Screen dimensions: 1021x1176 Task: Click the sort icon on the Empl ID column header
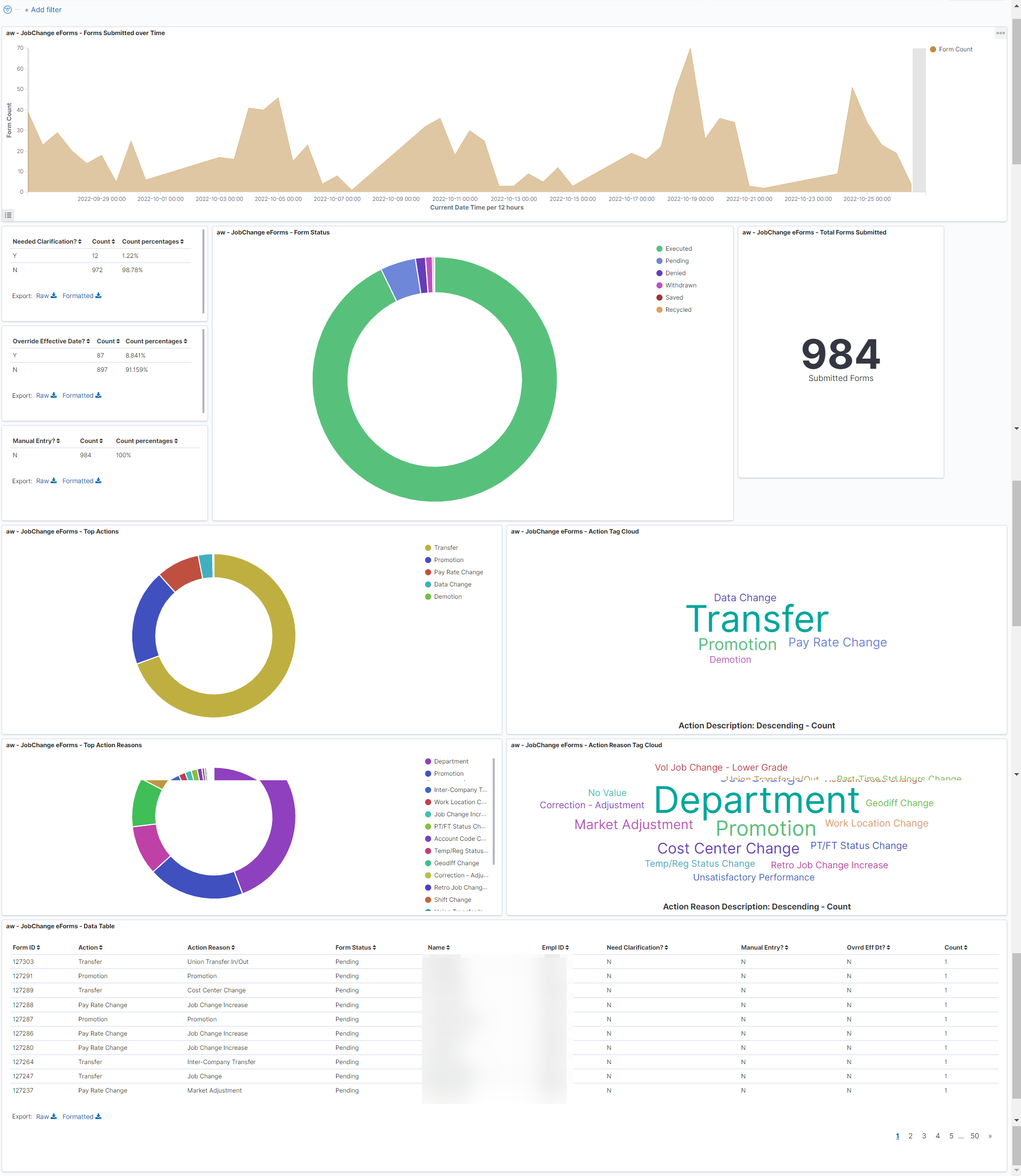click(x=567, y=947)
